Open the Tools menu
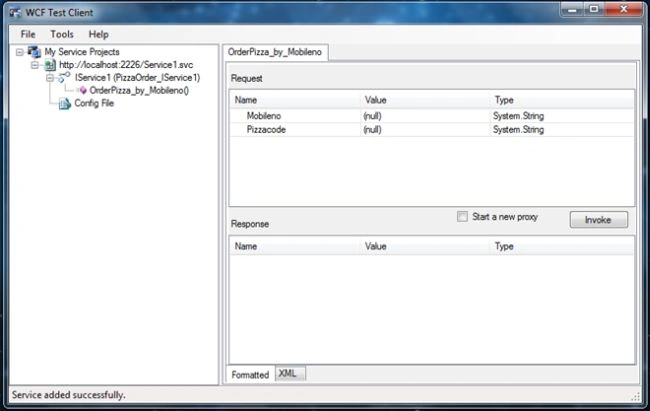The height and width of the screenshot is (411, 650). [62, 34]
